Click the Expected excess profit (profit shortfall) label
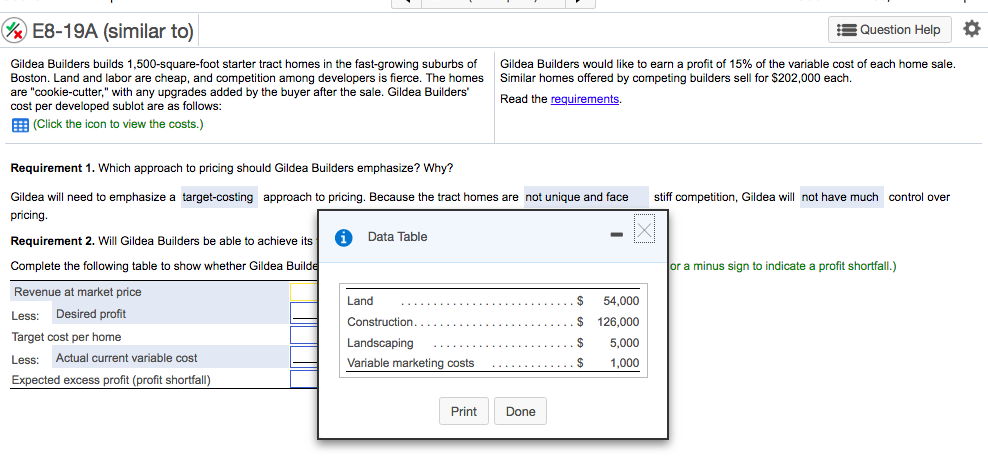The height and width of the screenshot is (464, 988). pyautogui.click(x=112, y=380)
